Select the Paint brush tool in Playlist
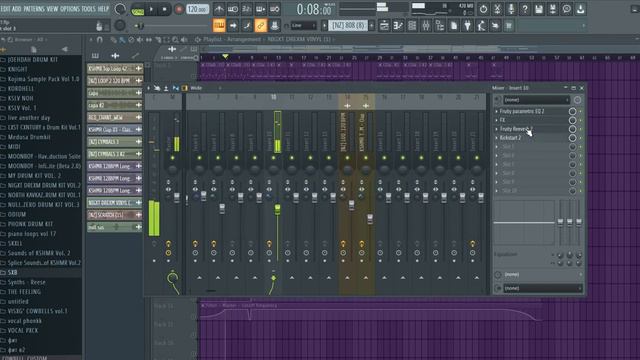 click(122, 40)
